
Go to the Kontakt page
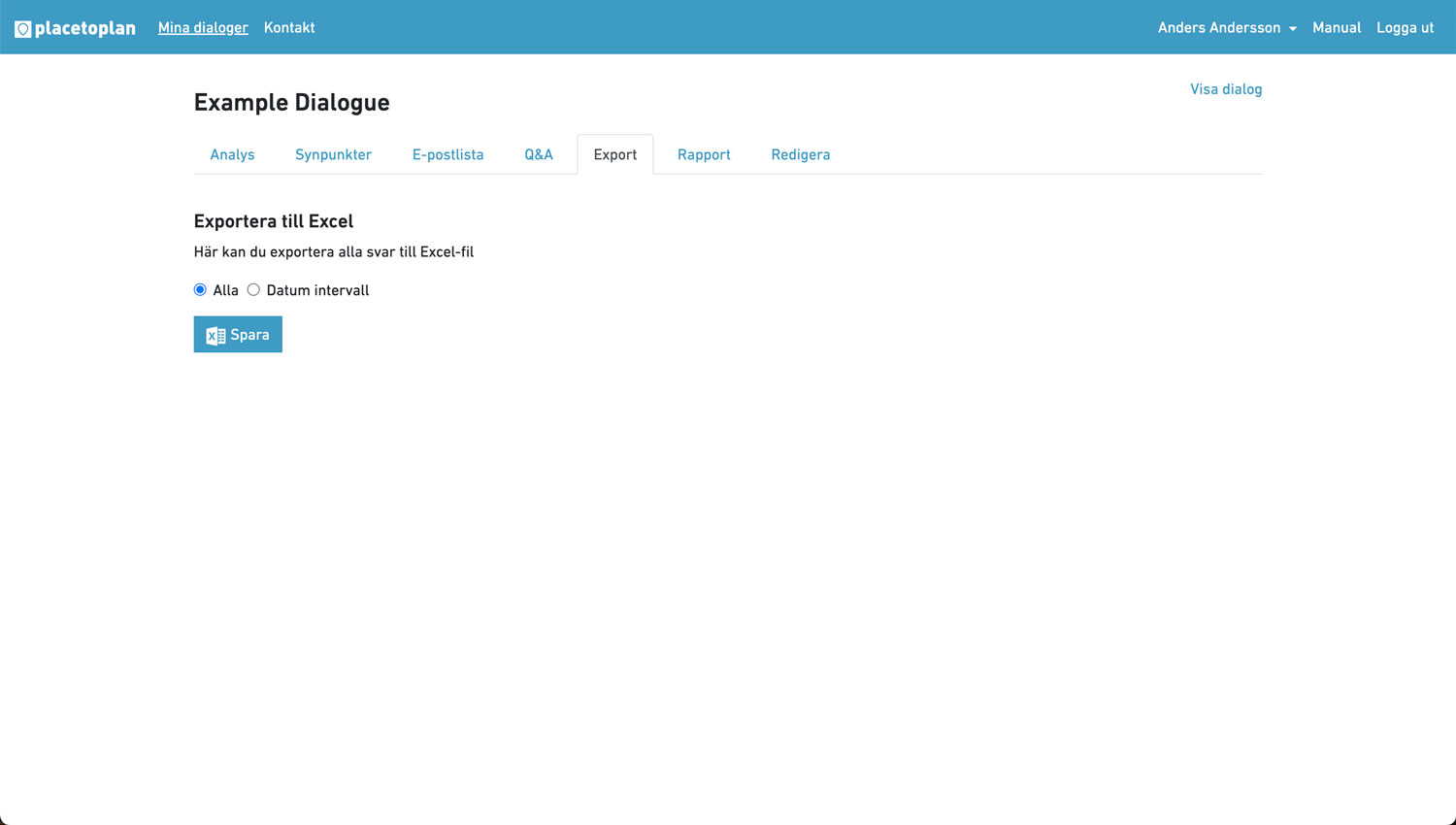pos(289,28)
